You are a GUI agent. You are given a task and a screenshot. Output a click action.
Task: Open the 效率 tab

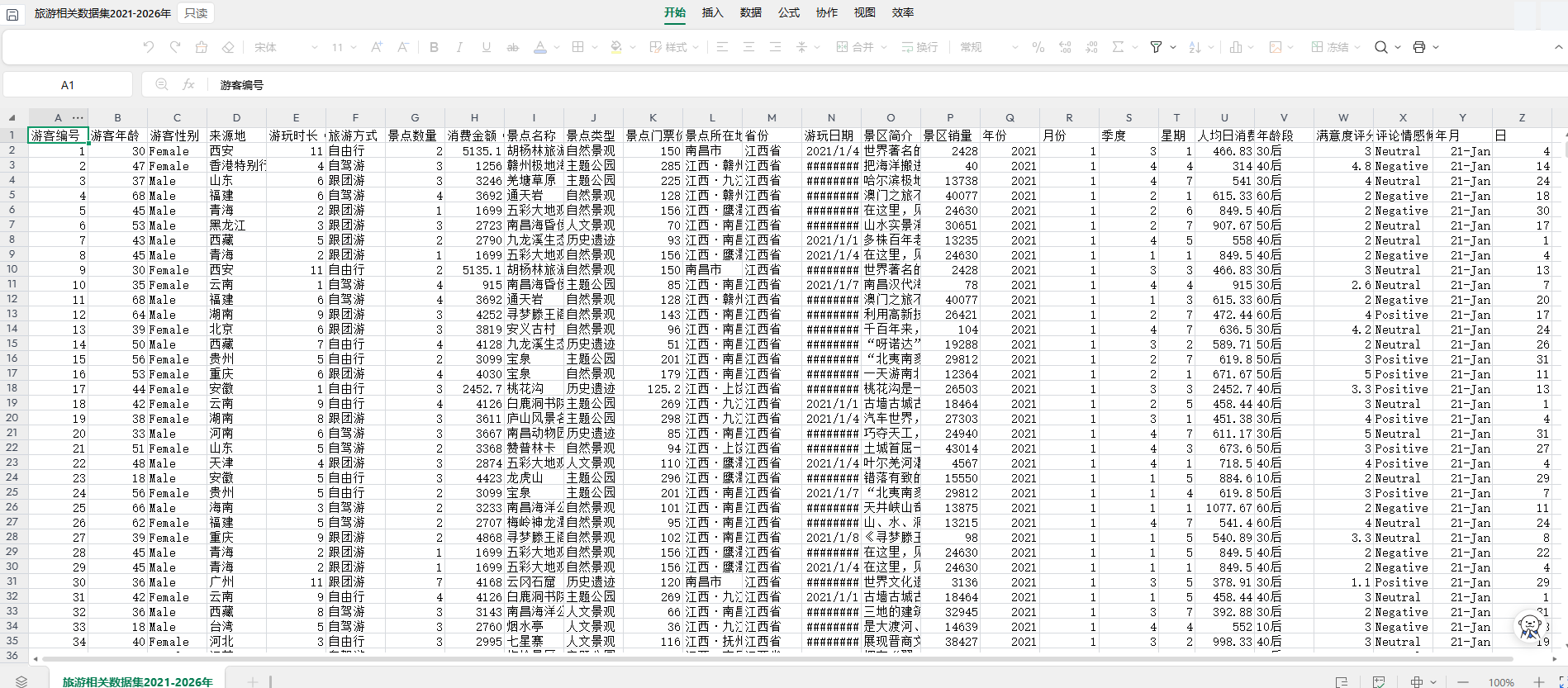(903, 12)
